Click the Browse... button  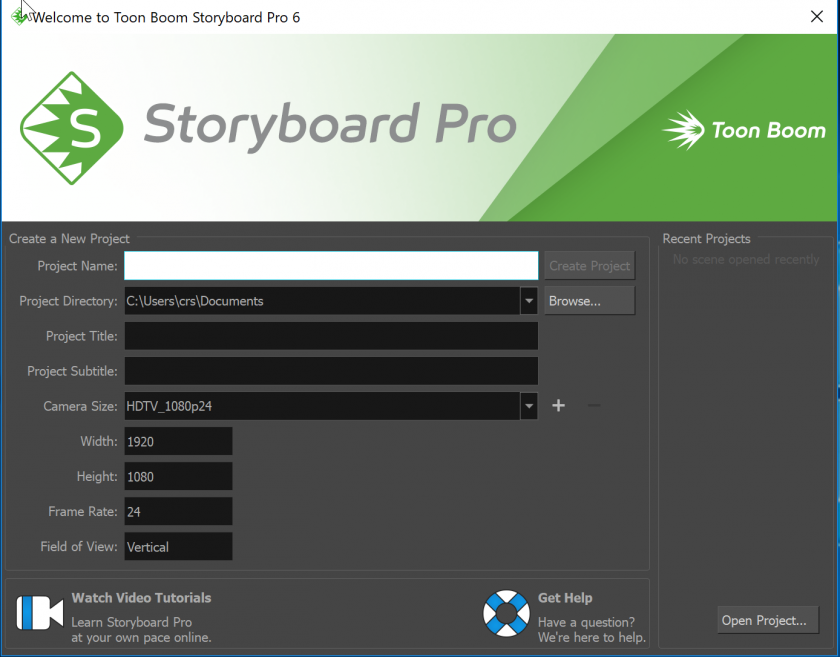tap(590, 301)
